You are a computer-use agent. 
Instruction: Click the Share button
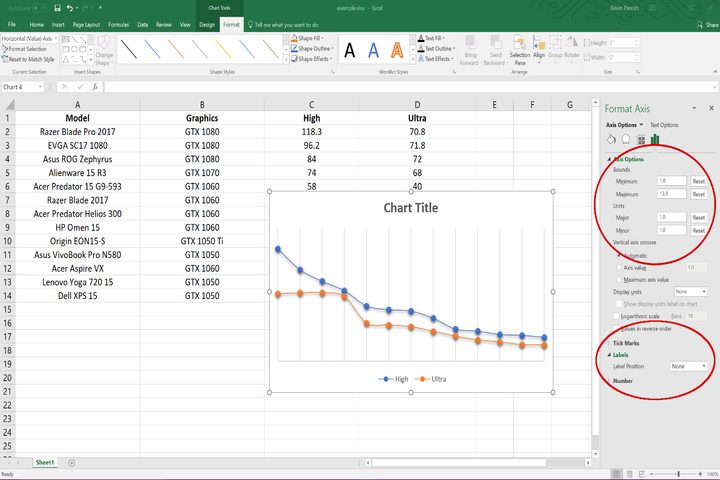click(x=707, y=25)
